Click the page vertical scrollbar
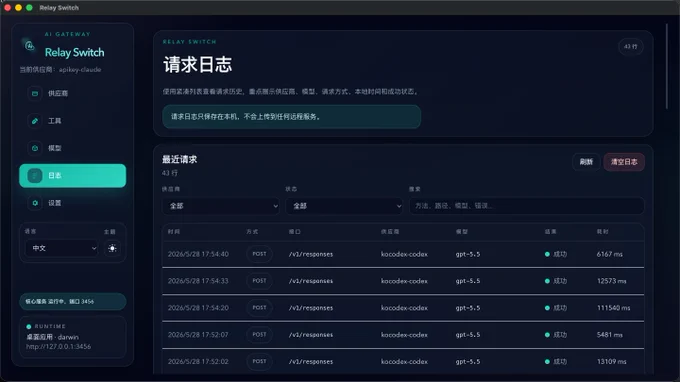Image resolution: width=680 pixels, height=382 pixels. point(667,66)
